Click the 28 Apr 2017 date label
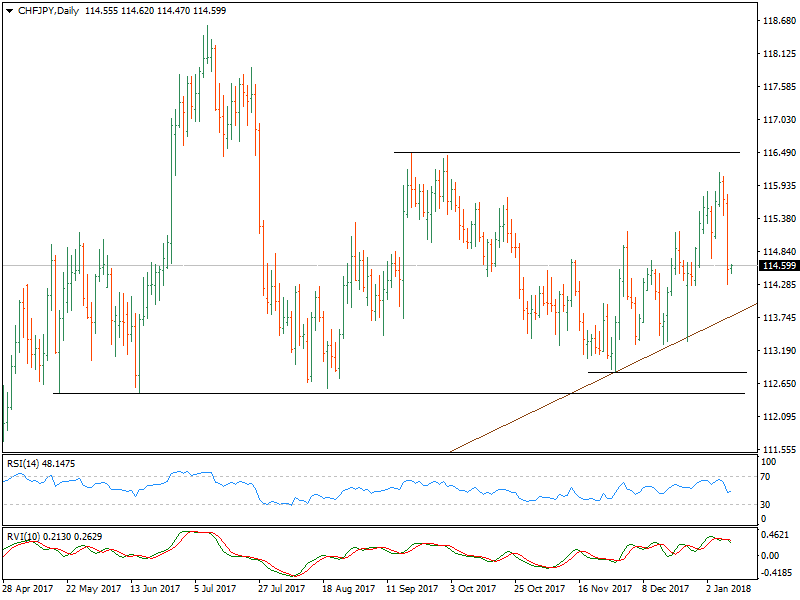This screenshot has width=800, height=600. [27, 589]
